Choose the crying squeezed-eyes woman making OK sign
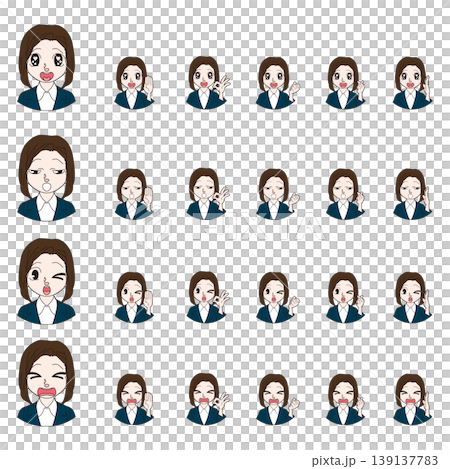The image size is (450, 469). click(x=208, y=399)
